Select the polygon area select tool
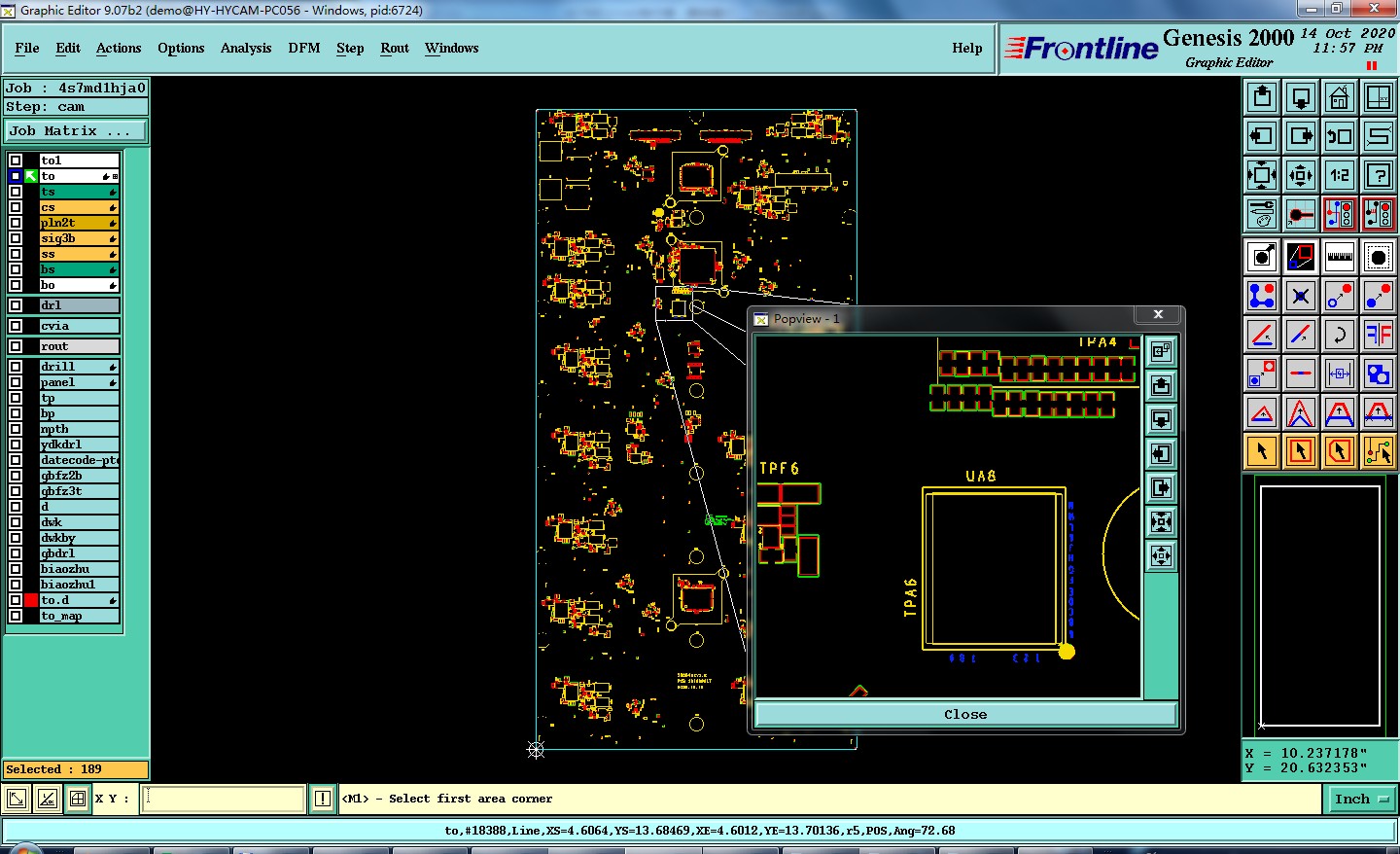This screenshot has height=854, width=1400. coord(1340,451)
